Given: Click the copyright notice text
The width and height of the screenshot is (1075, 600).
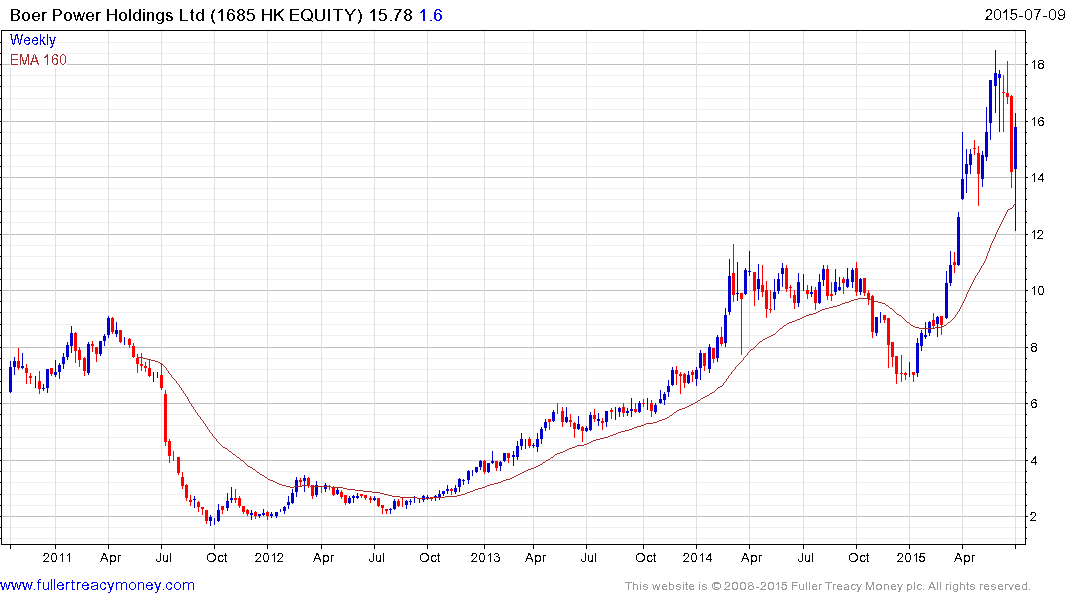Looking at the screenshot, I should 828,586.
